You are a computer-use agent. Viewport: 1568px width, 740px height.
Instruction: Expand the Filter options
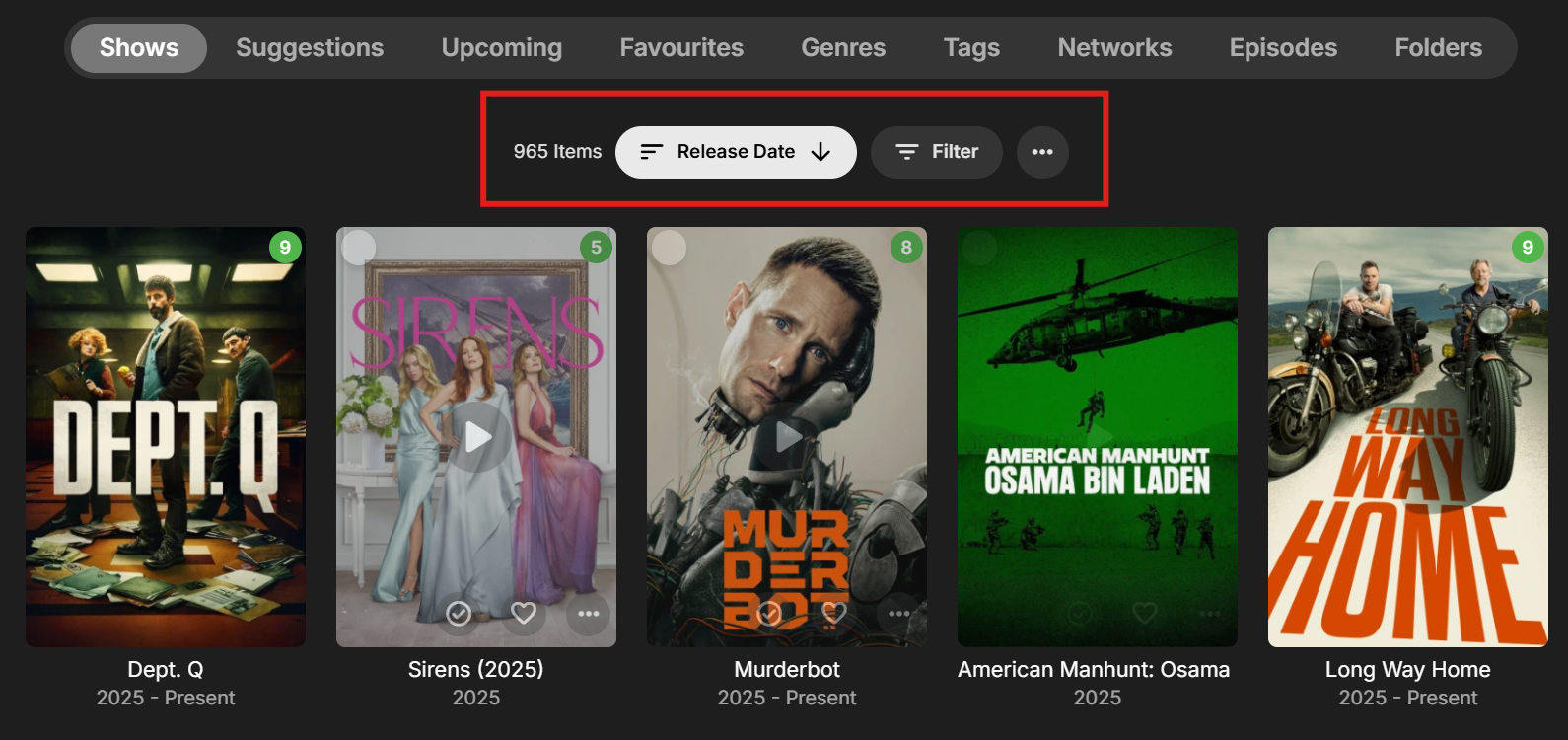point(936,152)
